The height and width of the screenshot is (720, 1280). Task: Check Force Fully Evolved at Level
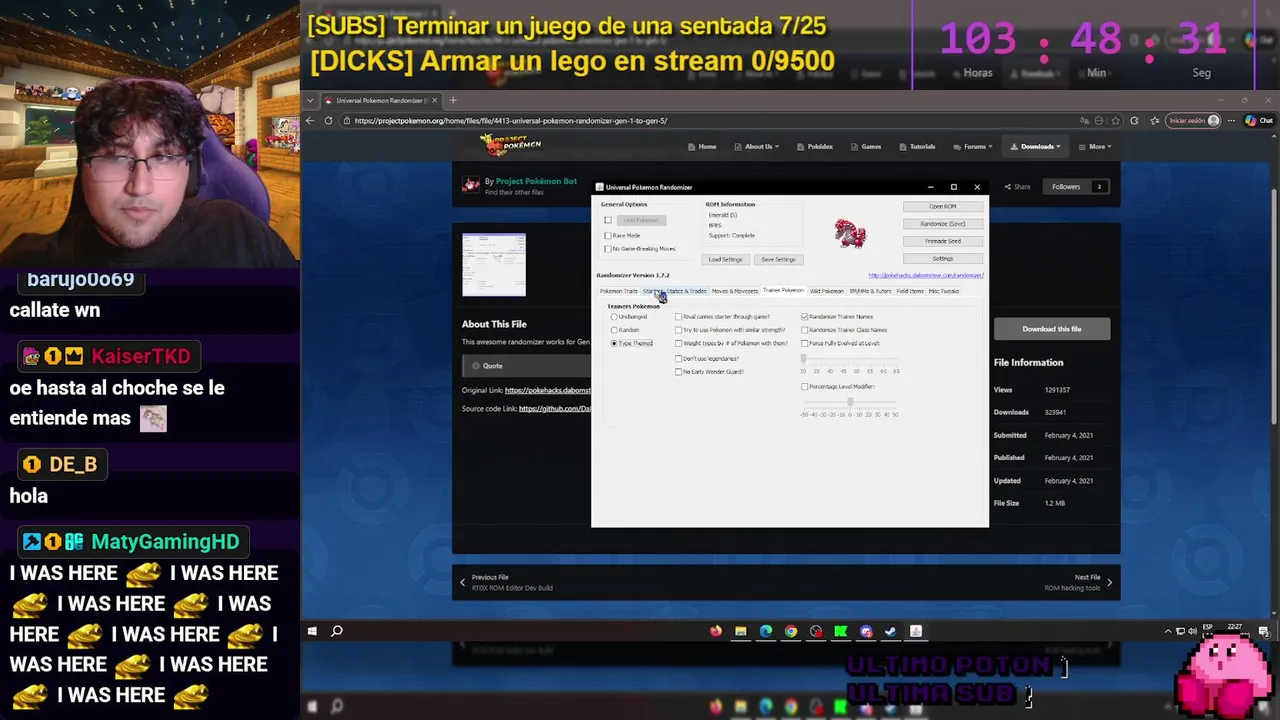(805, 343)
